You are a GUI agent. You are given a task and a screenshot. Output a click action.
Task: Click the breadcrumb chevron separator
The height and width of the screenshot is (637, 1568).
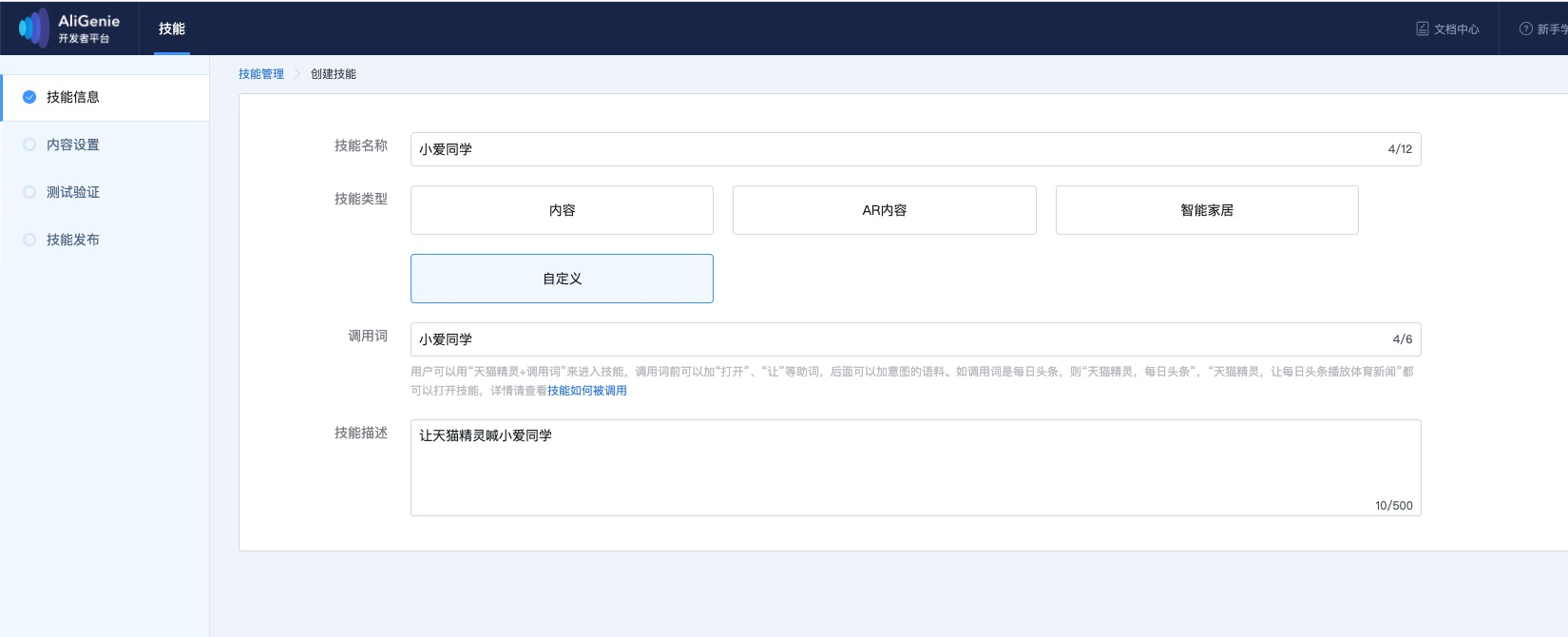(297, 74)
